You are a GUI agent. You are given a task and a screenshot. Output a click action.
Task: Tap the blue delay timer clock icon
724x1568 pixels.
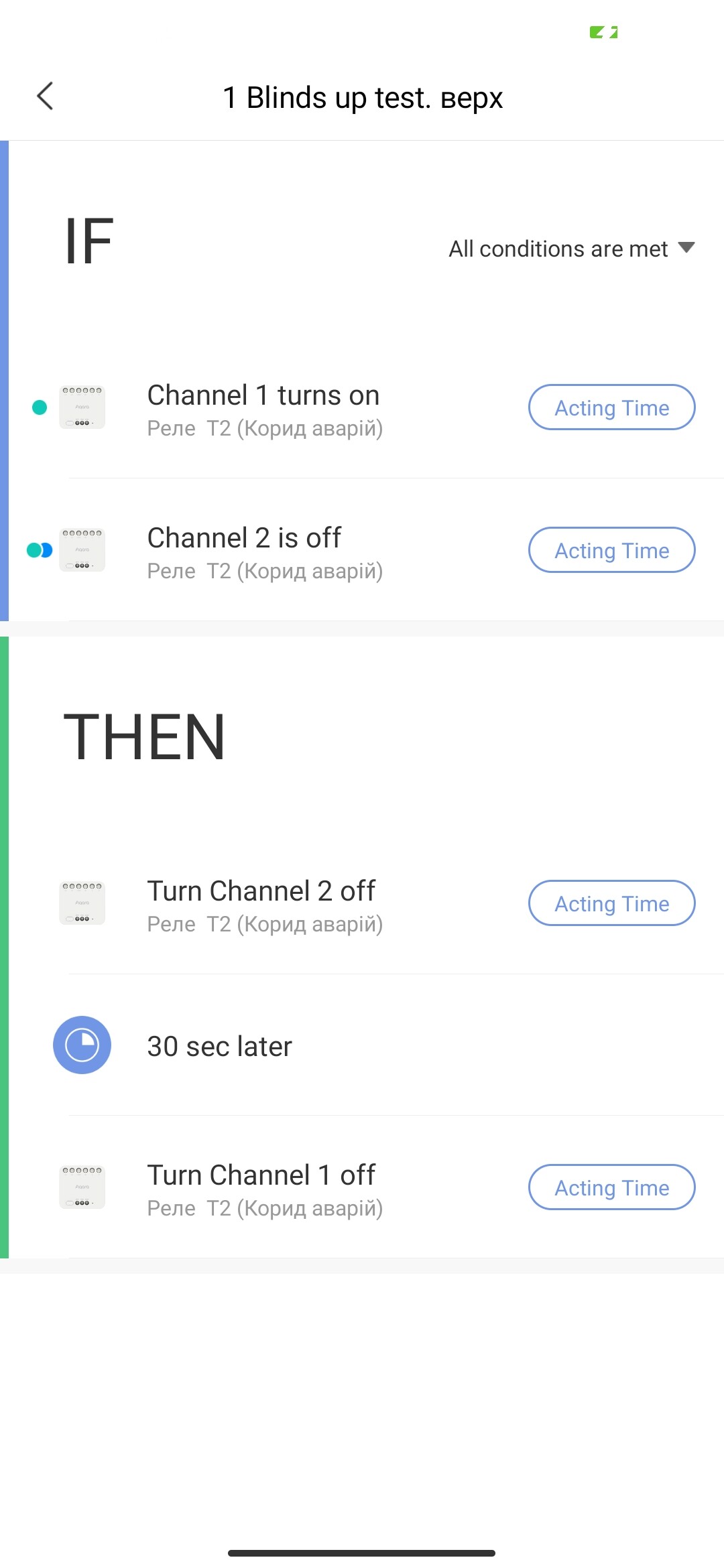[82, 1045]
